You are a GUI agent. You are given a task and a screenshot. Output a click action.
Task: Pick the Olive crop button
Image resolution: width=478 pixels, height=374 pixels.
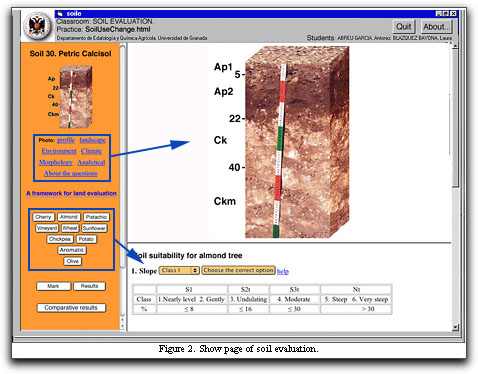(73, 261)
